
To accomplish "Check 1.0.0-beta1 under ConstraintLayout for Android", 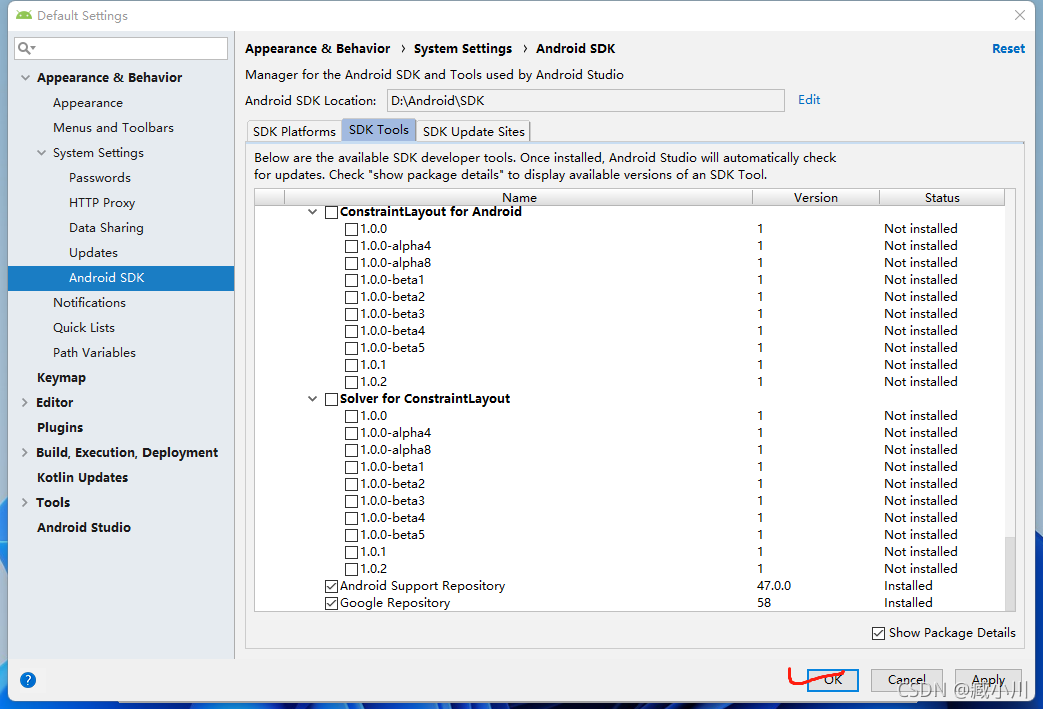I will coord(351,280).
